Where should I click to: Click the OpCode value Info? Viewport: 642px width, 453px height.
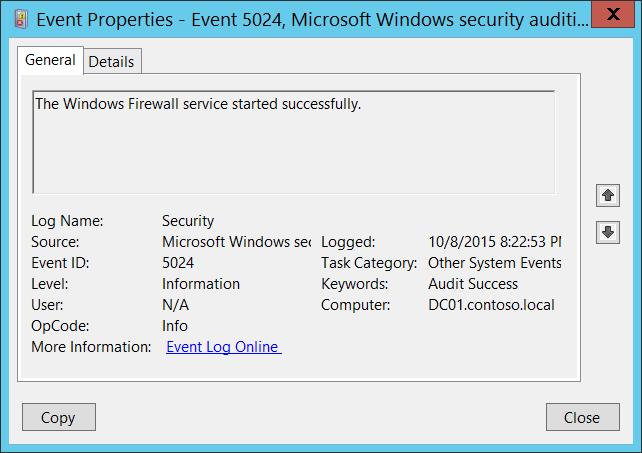click(175, 325)
